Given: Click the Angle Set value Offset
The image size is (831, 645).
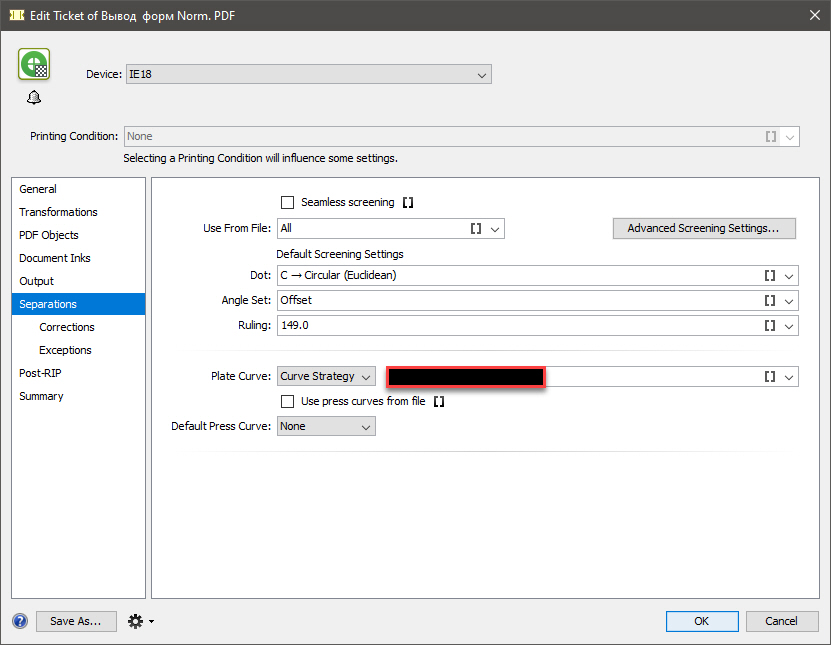Looking at the screenshot, I should [296, 301].
